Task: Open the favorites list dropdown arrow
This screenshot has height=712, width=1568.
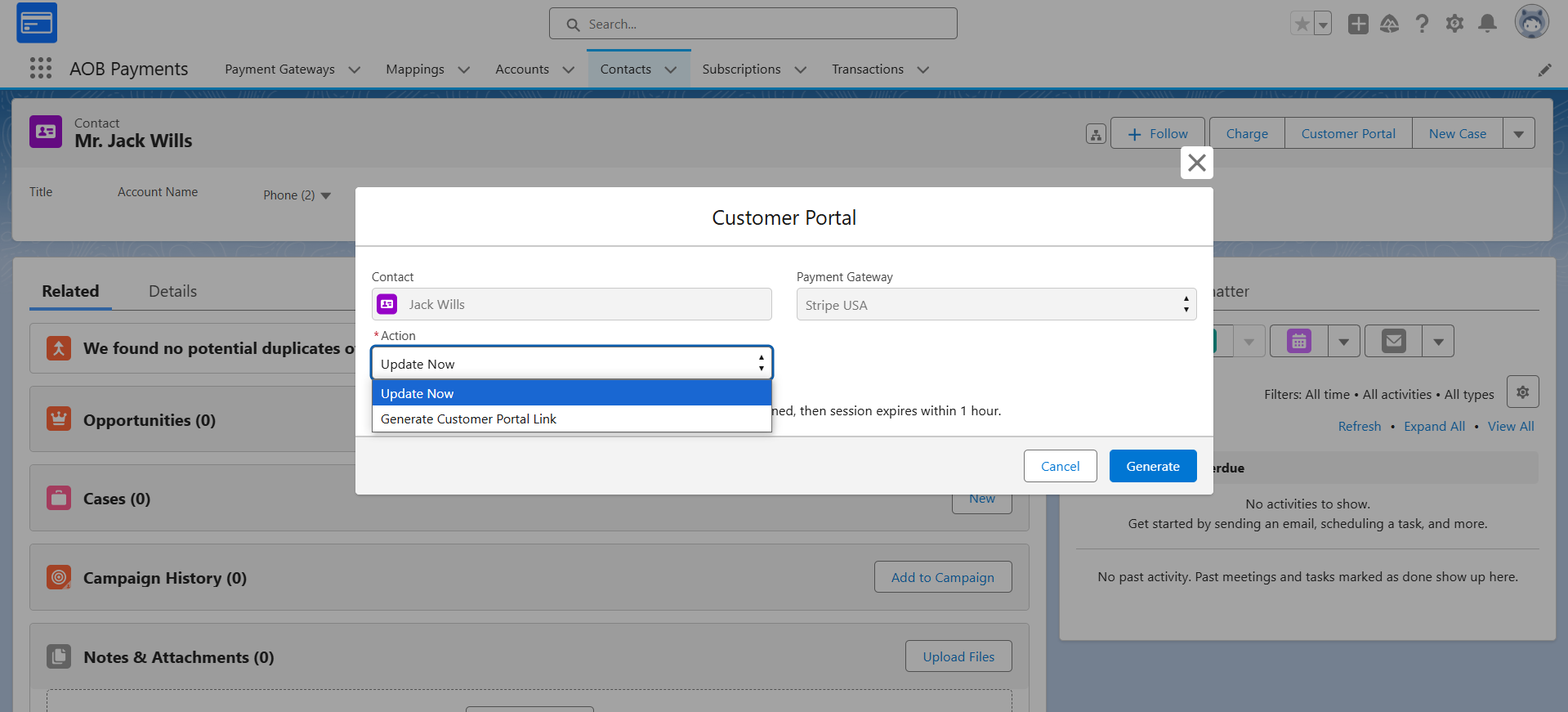Action: [1323, 24]
